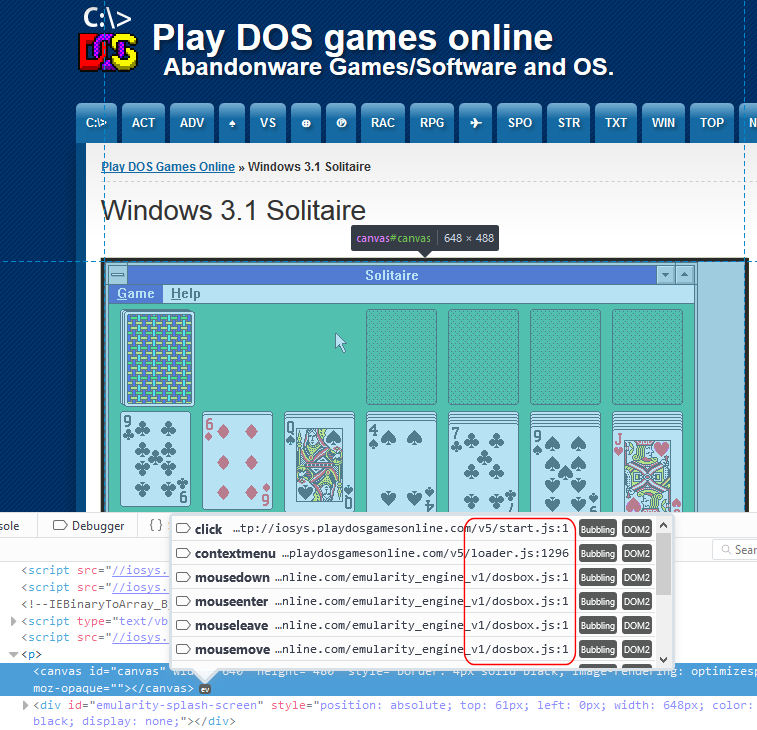Click the HTML search input field
Viewport: 757px width, 730px height.
tap(735, 550)
